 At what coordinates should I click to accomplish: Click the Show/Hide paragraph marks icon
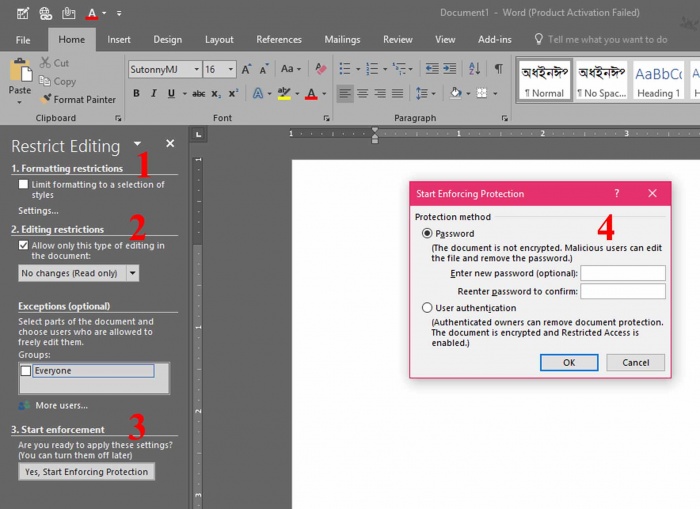click(x=498, y=69)
